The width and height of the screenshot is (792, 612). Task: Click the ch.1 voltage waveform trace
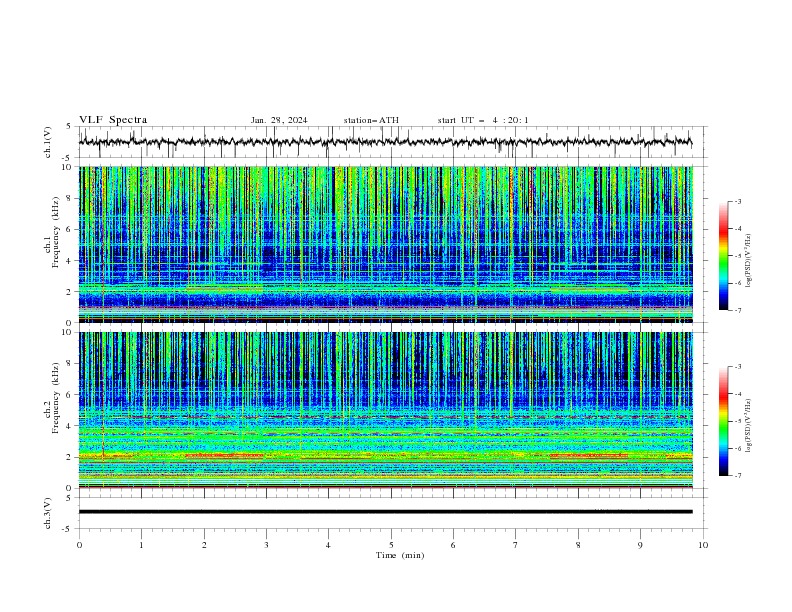[x=385, y=142]
